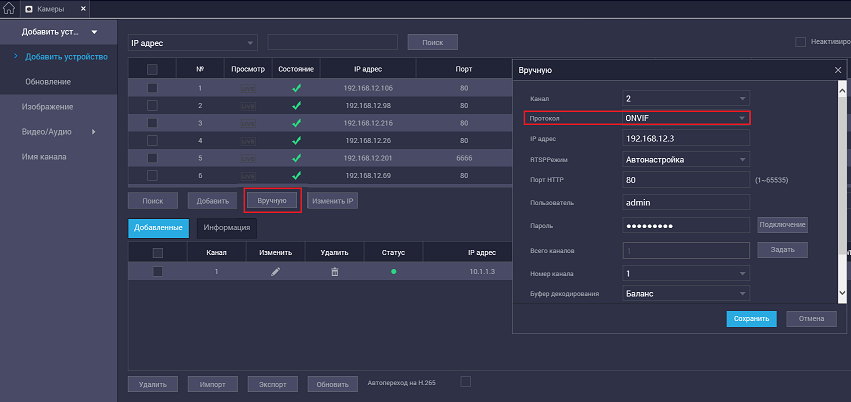Image resolution: width=851 pixels, height=402 pixels.
Task: Open the Протокол ONVIF dropdown
Action: [x=685, y=118]
